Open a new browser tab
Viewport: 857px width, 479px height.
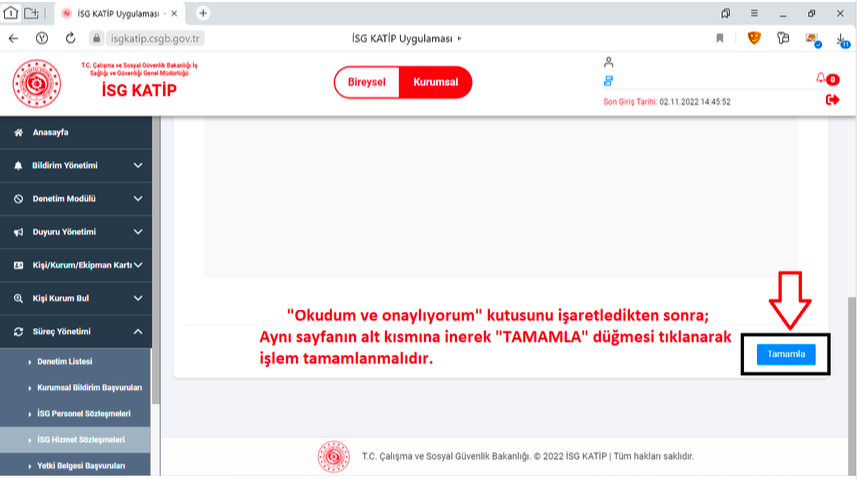tap(203, 13)
